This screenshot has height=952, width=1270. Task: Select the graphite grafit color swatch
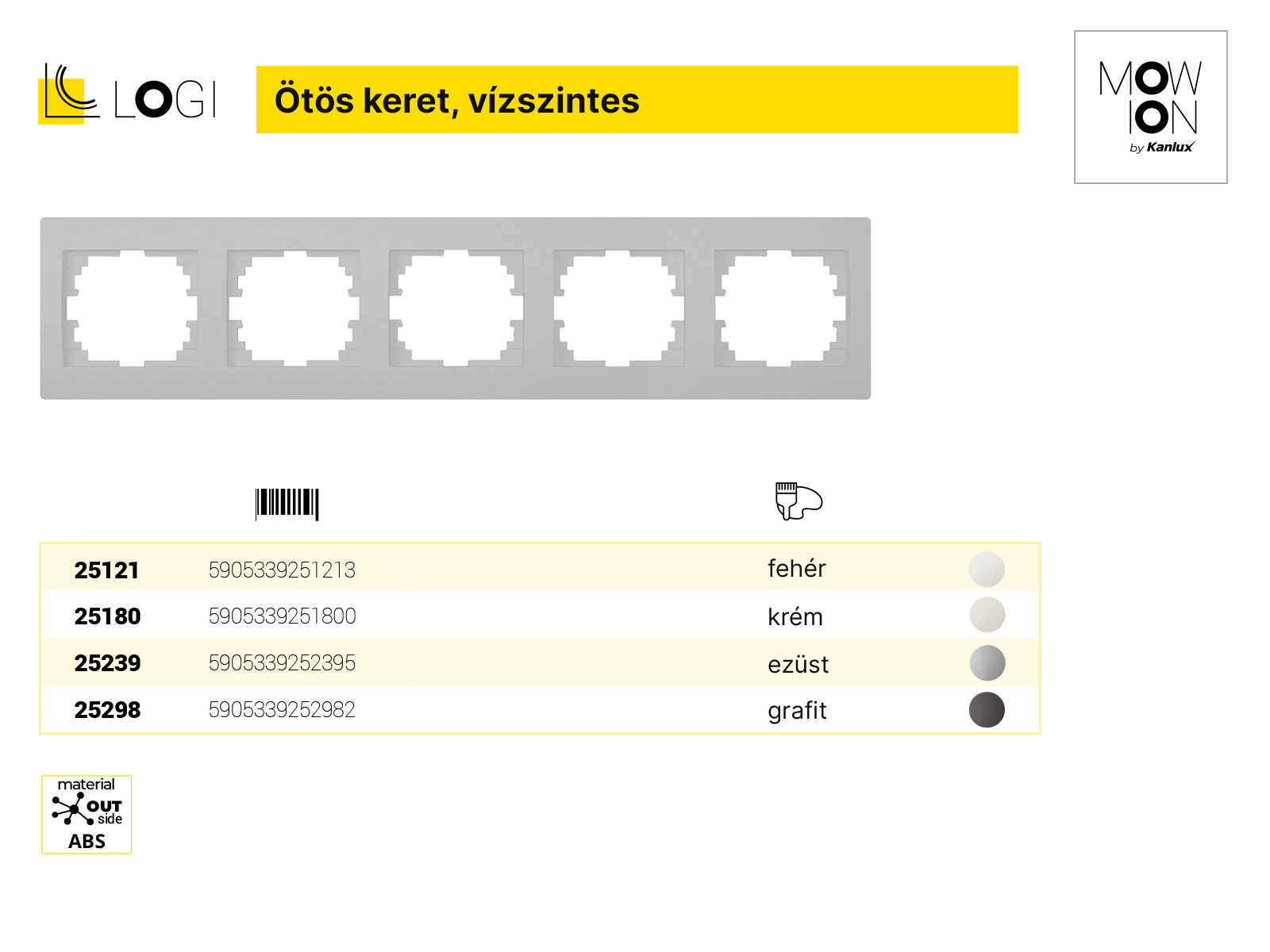(987, 709)
